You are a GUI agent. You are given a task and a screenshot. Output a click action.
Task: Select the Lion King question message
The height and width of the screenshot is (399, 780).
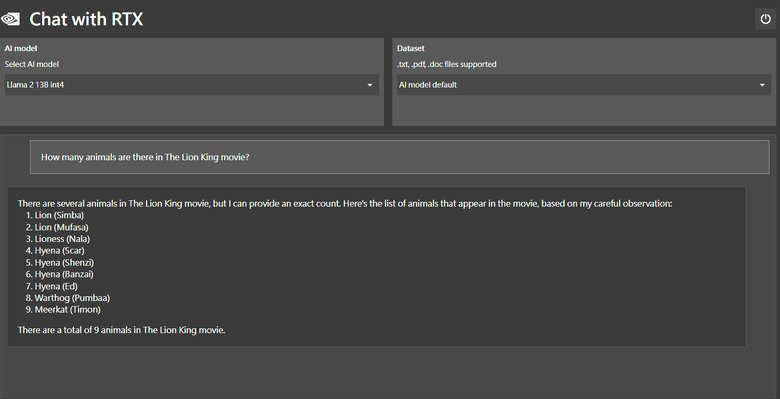pyautogui.click(x=399, y=157)
